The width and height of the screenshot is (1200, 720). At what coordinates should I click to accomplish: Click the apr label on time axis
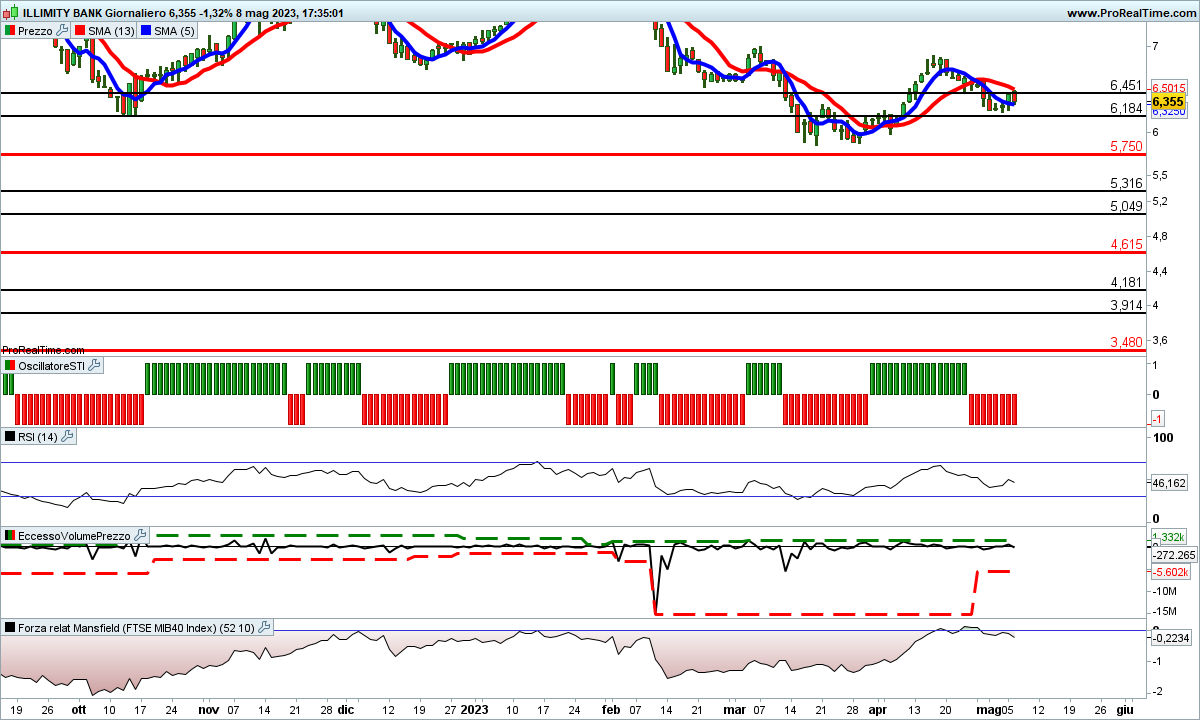coord(877,708)
